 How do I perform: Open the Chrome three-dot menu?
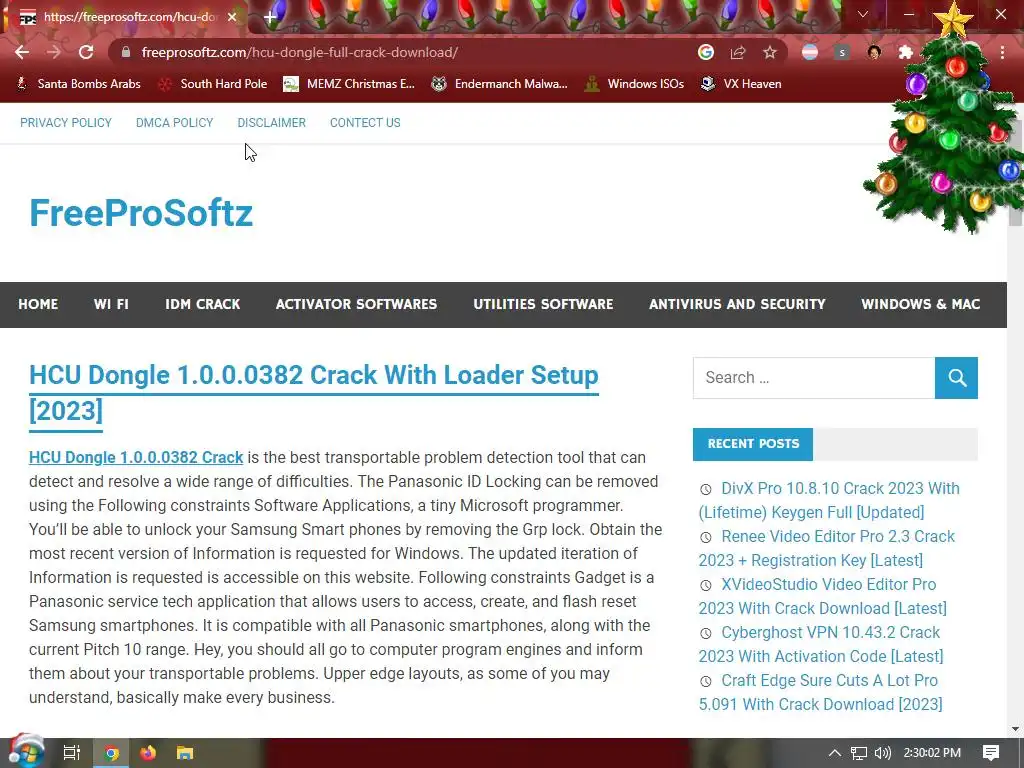click(x=1002, y=52)
